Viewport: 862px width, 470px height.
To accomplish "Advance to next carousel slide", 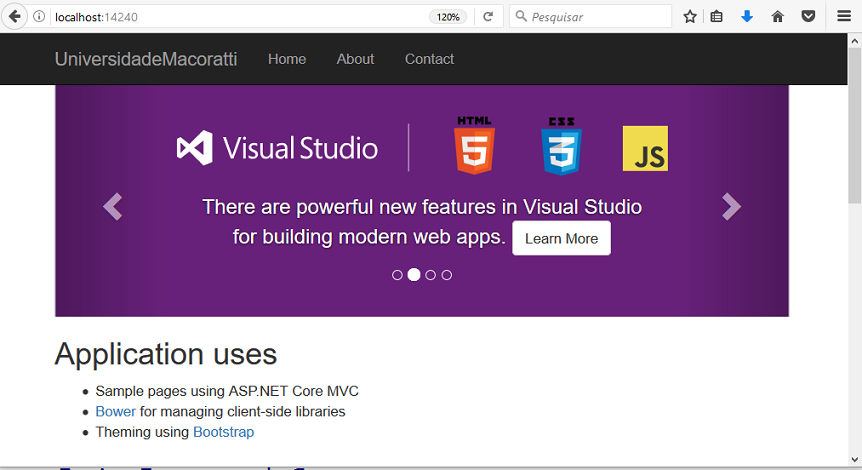I will [731, 207].
